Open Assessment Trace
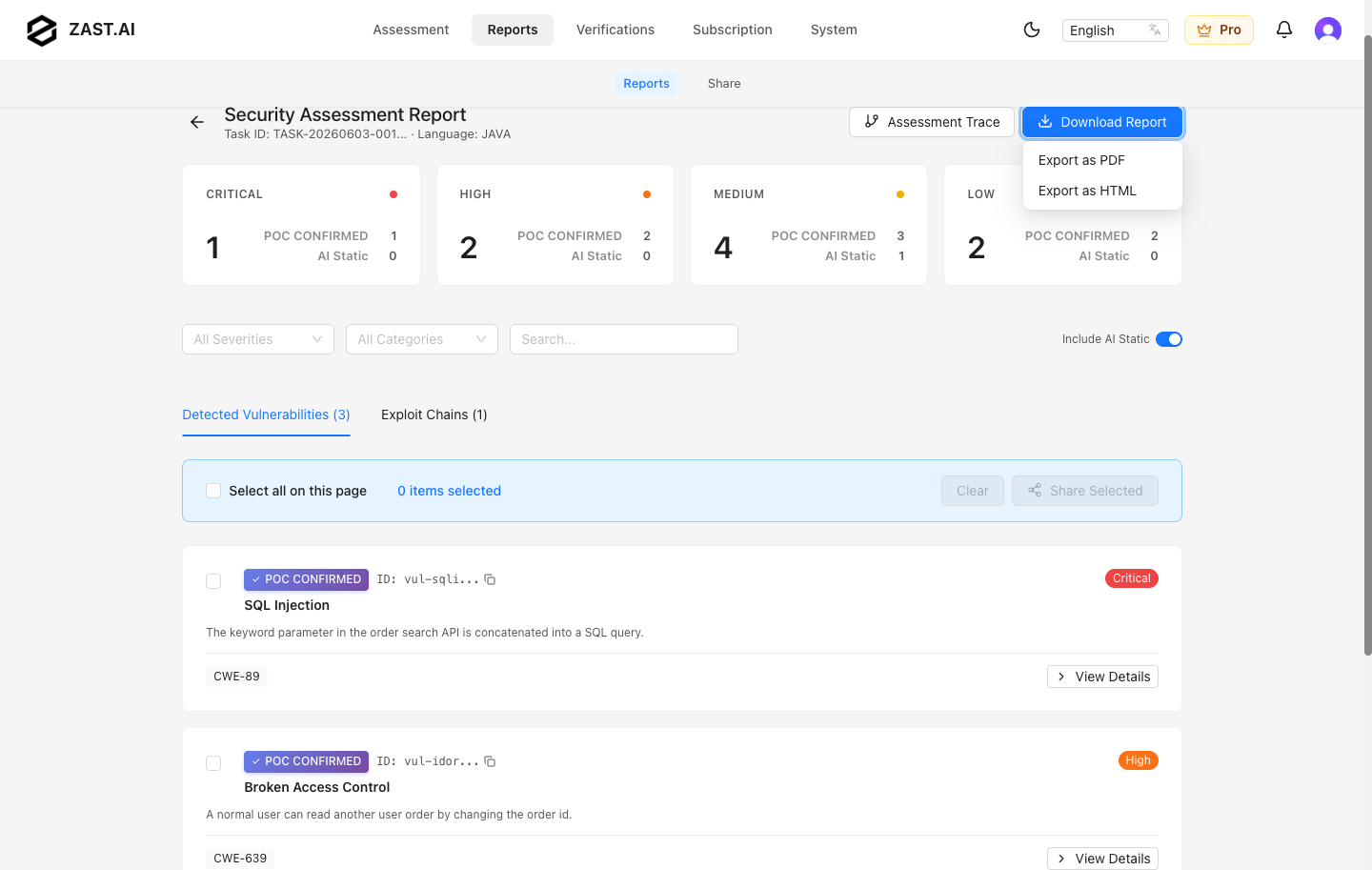The height and width of the screenshot is (870, 1372). coord(932,122)
